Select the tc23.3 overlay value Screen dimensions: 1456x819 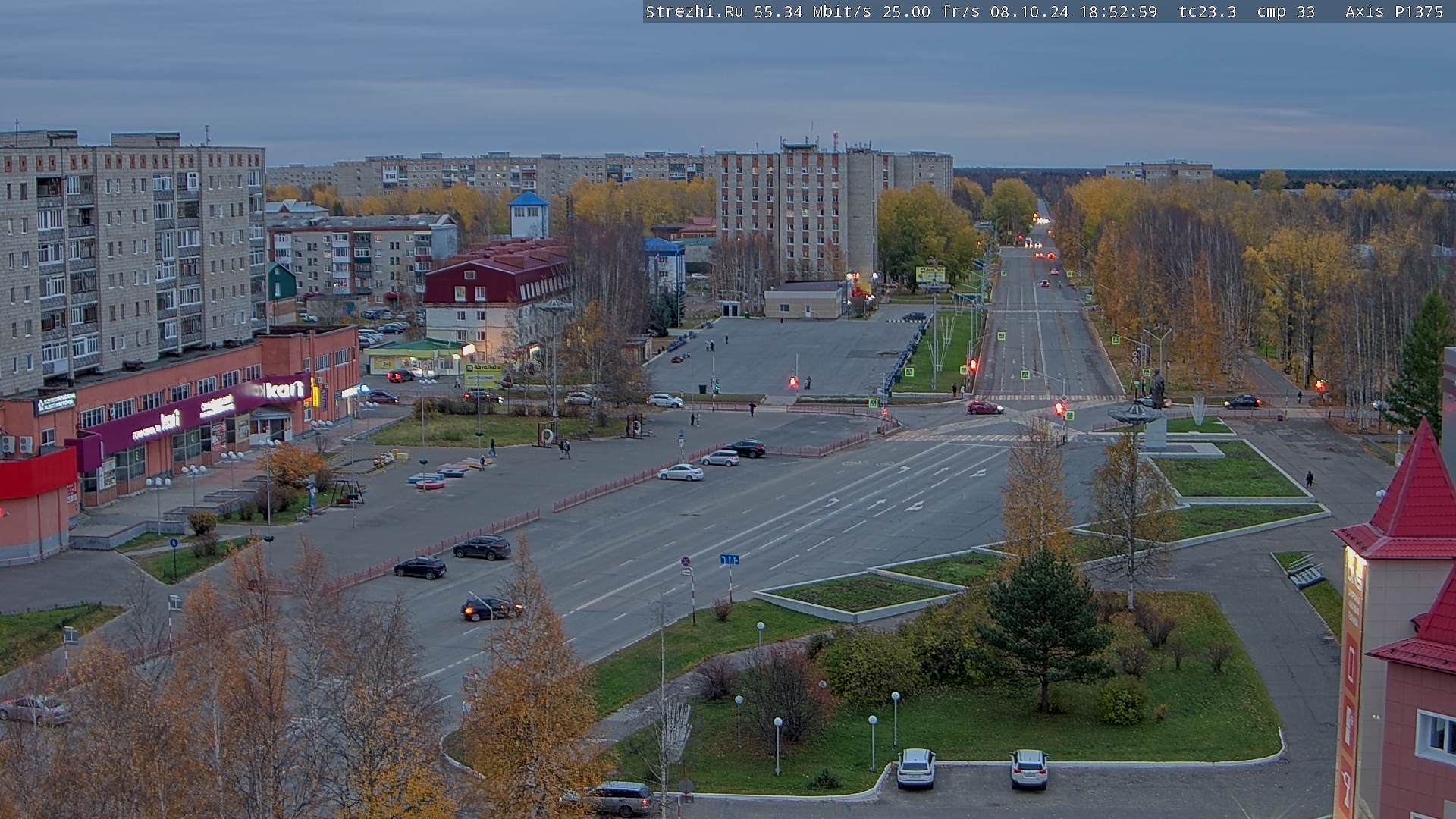click(x=1207, y=11)
